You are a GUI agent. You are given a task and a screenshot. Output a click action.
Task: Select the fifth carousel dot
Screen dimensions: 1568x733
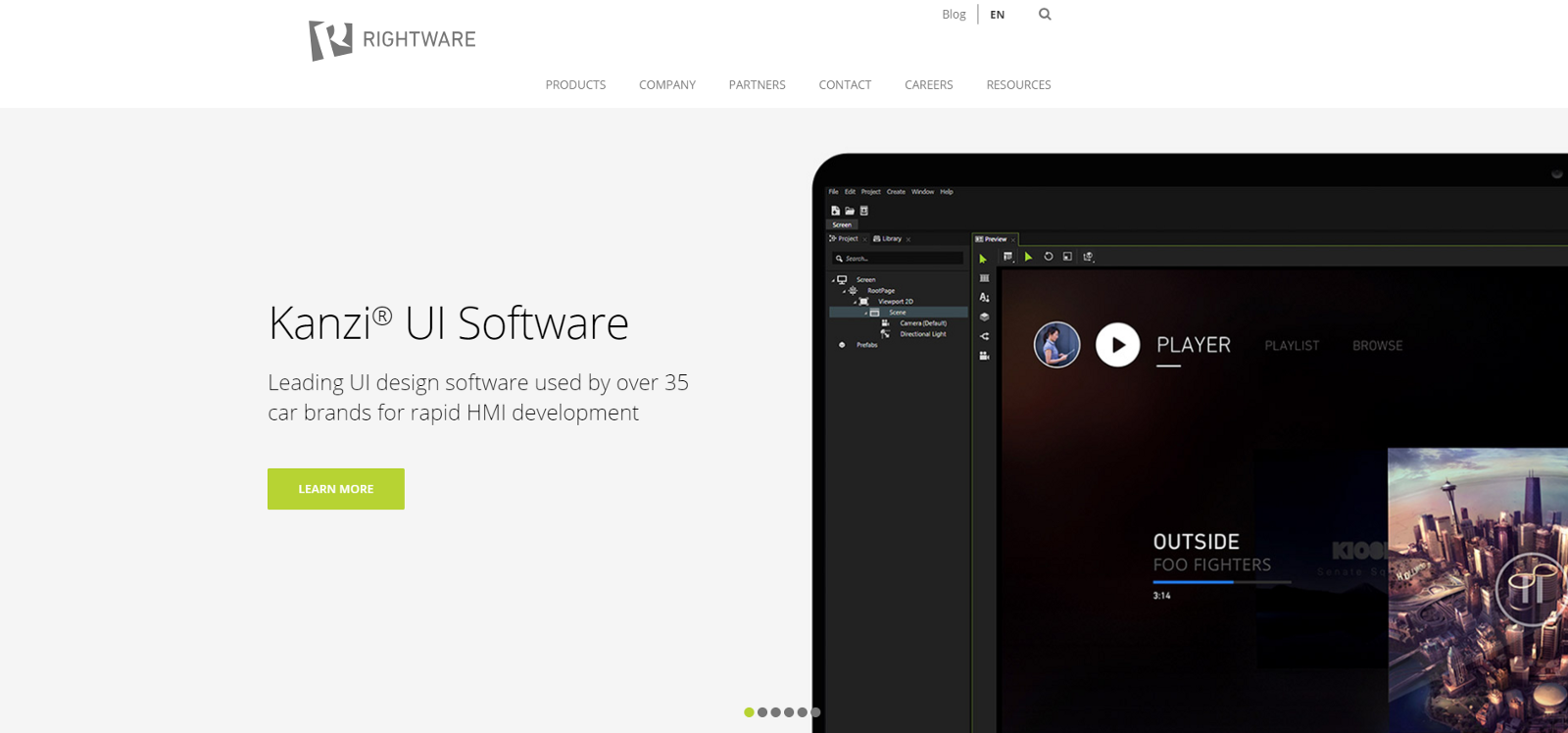coord(802,712)
